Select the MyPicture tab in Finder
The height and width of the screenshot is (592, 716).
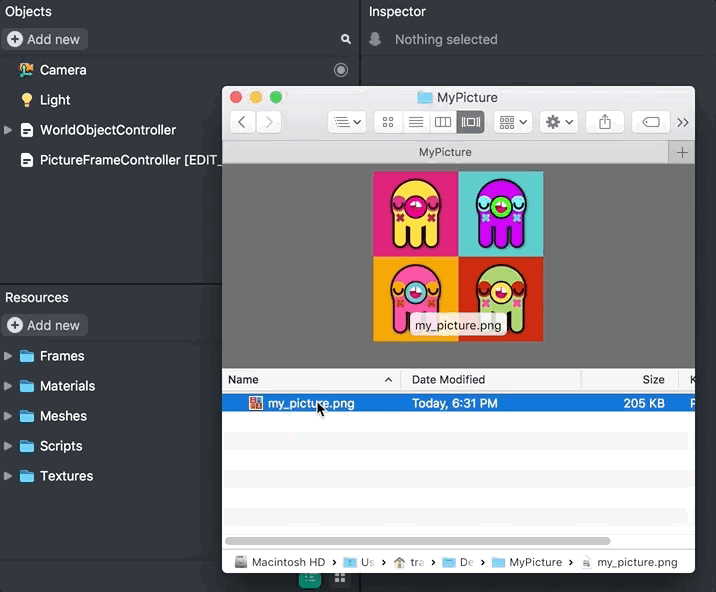(x=445, y=152)
